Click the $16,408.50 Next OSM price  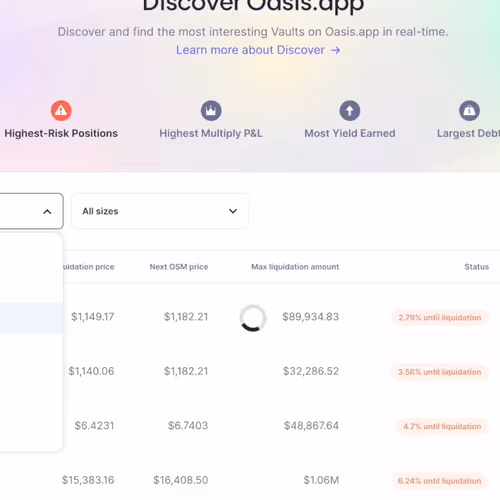(181, 480)
